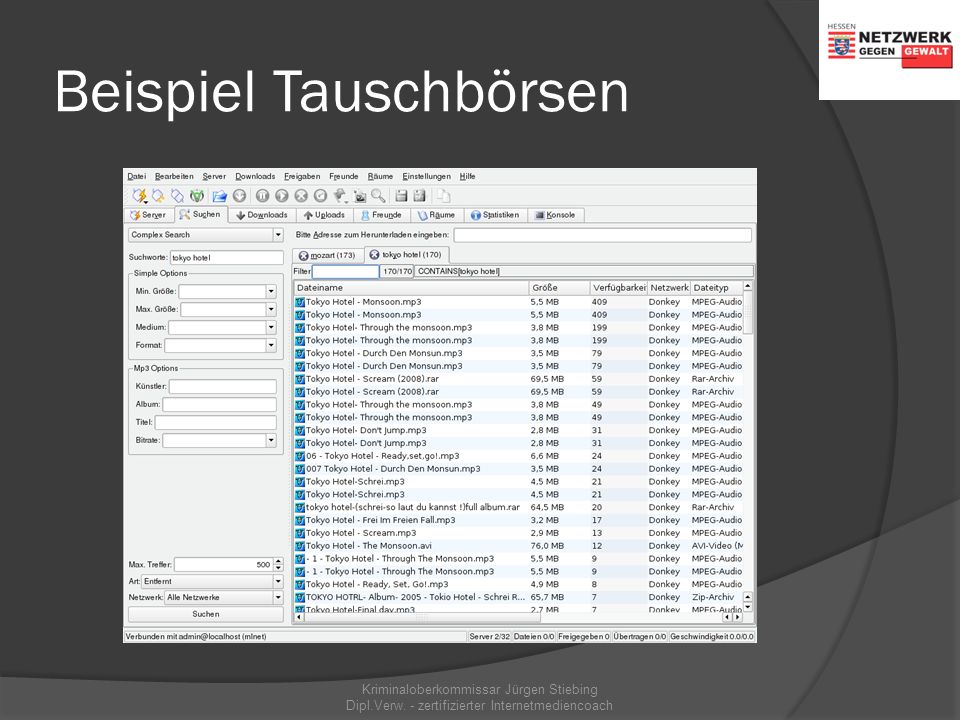This screenshot has height=720, width=960.
Task: Open the Datei menu
Action: [137, 176]
